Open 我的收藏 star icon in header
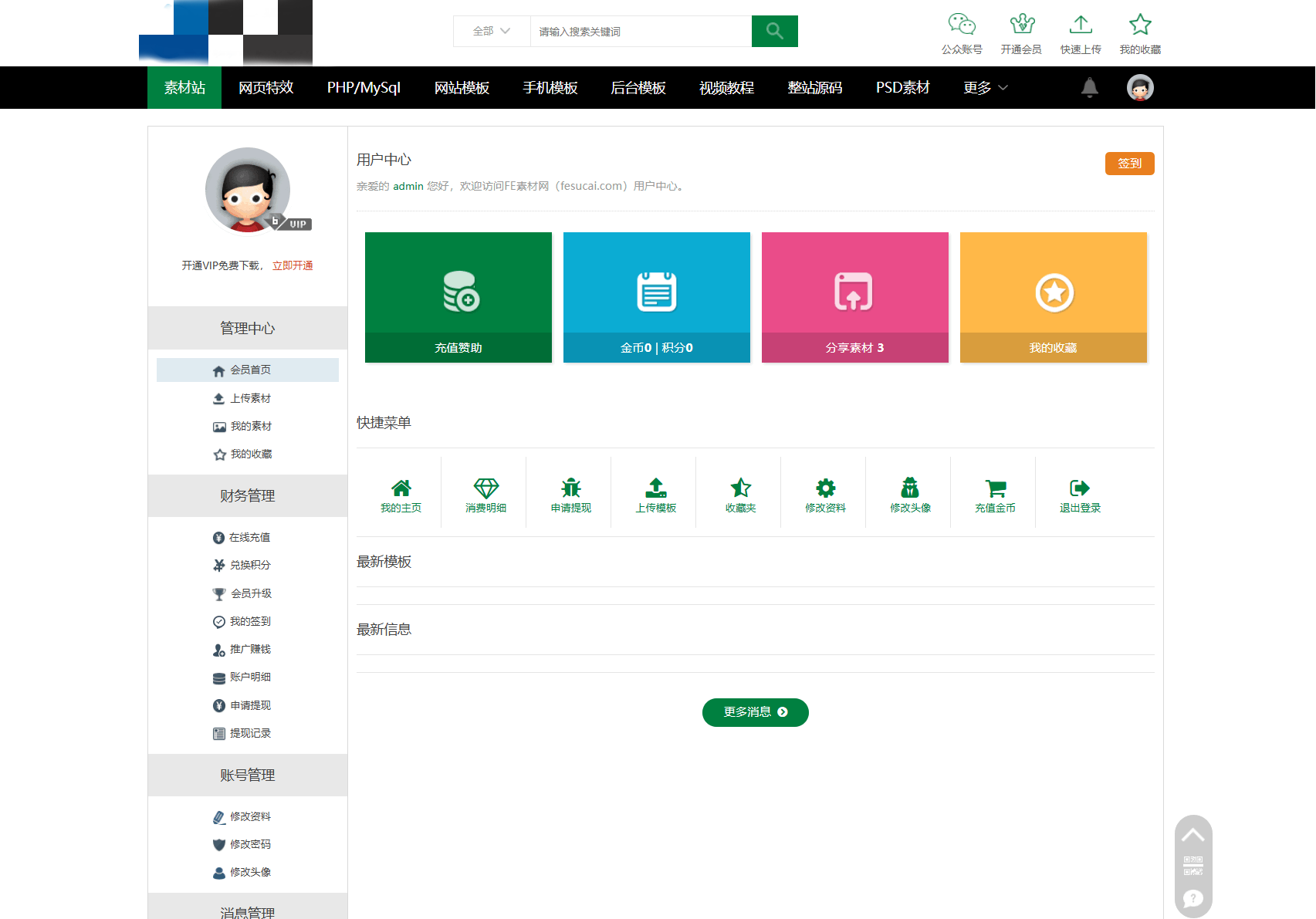 pos(1140,25)
